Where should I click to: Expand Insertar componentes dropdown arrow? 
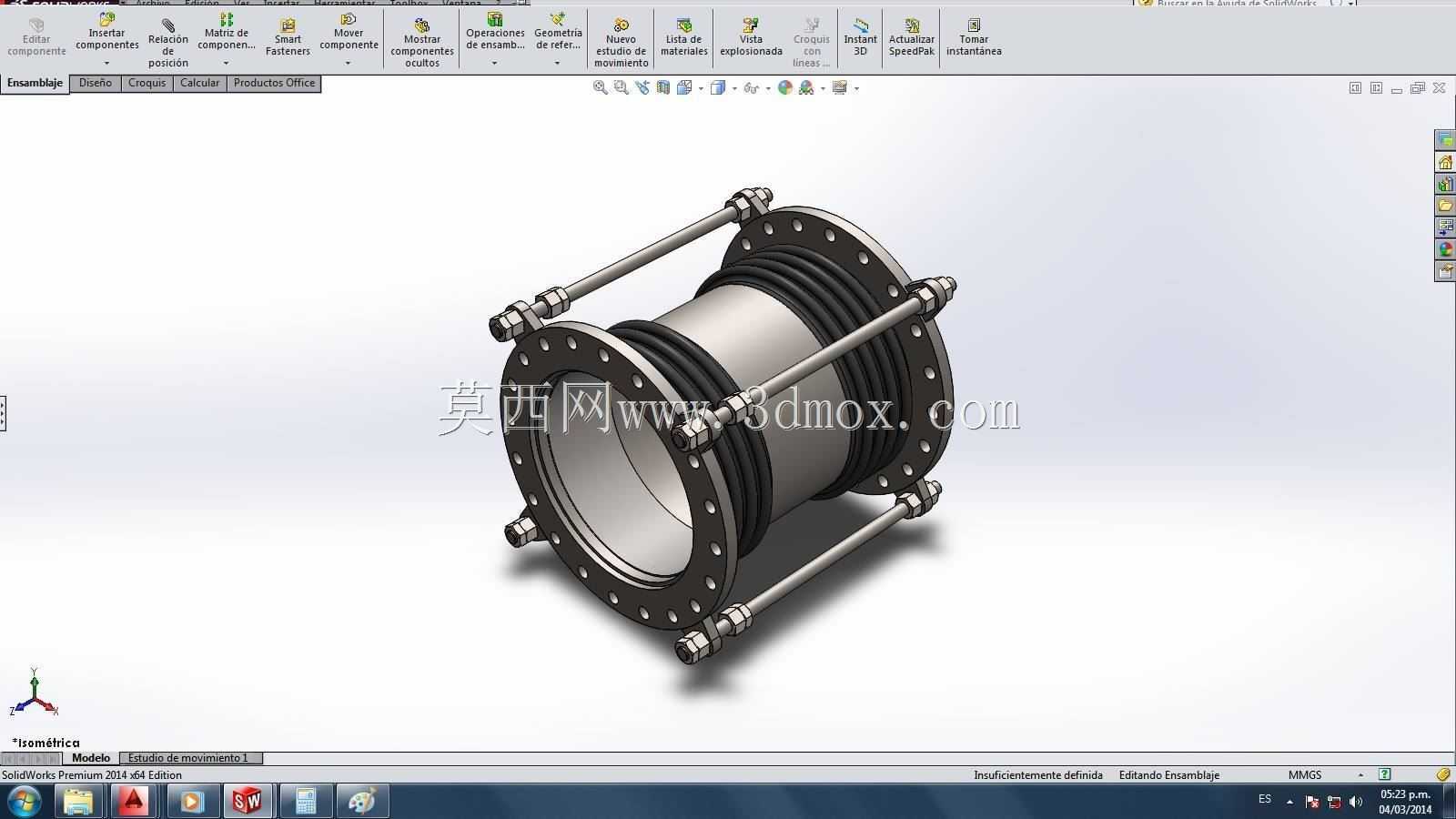107,63
